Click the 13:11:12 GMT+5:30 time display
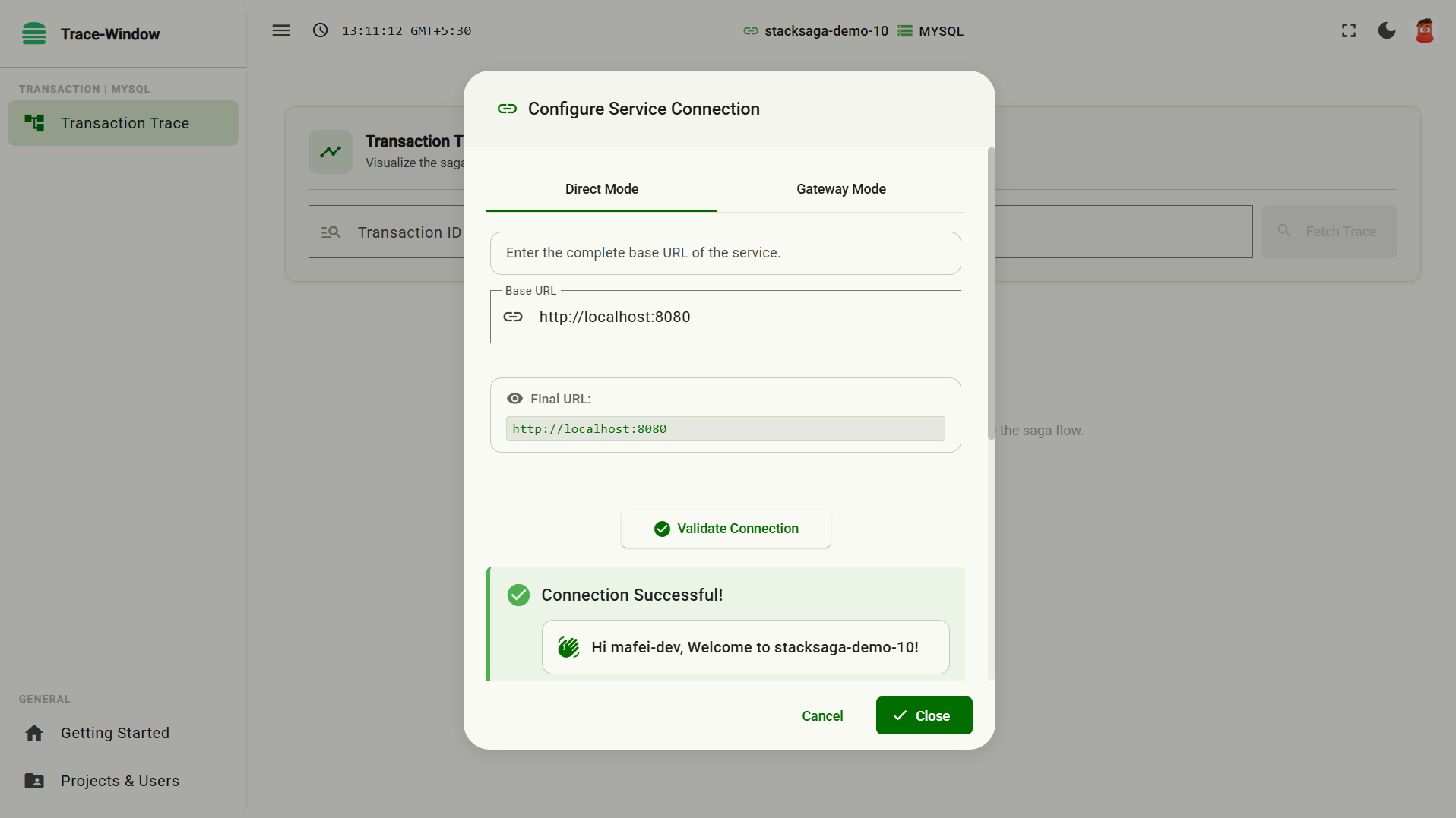This screenshot has width=1456, height=818. point(407,31)
